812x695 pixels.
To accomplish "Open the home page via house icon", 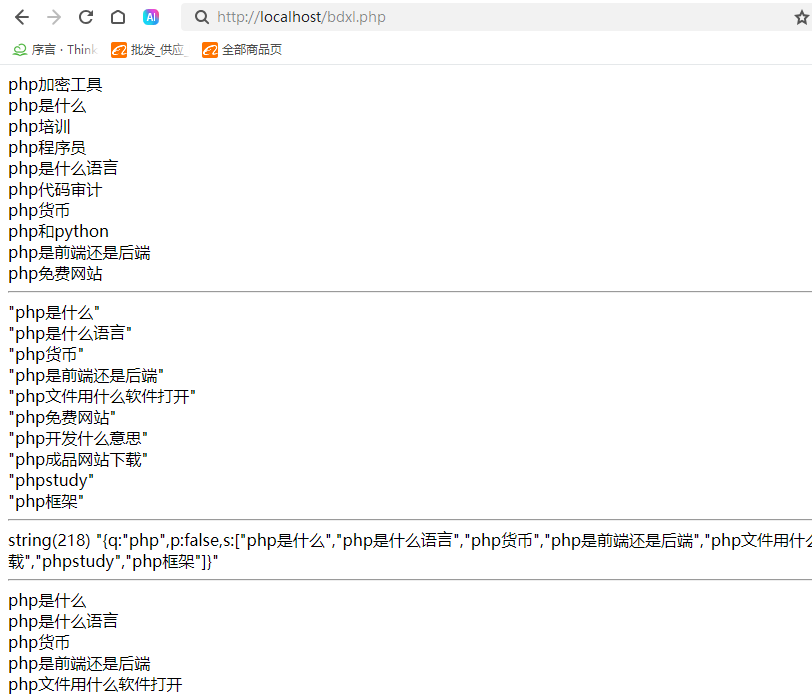I will point(118,18).
